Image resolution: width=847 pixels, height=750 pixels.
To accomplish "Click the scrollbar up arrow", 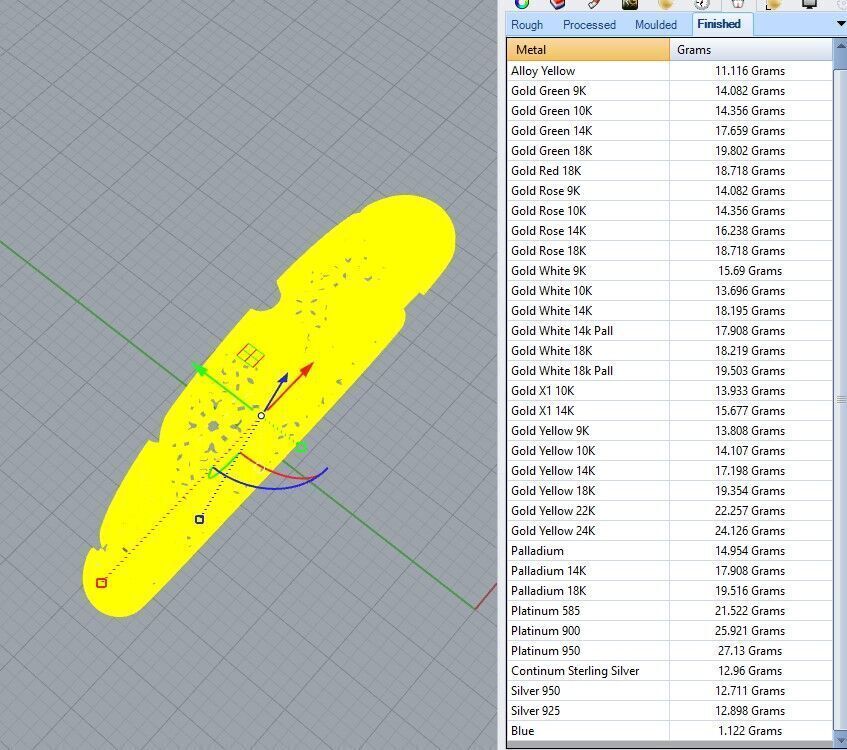I will pyautogui.click(x=841, y=46).
